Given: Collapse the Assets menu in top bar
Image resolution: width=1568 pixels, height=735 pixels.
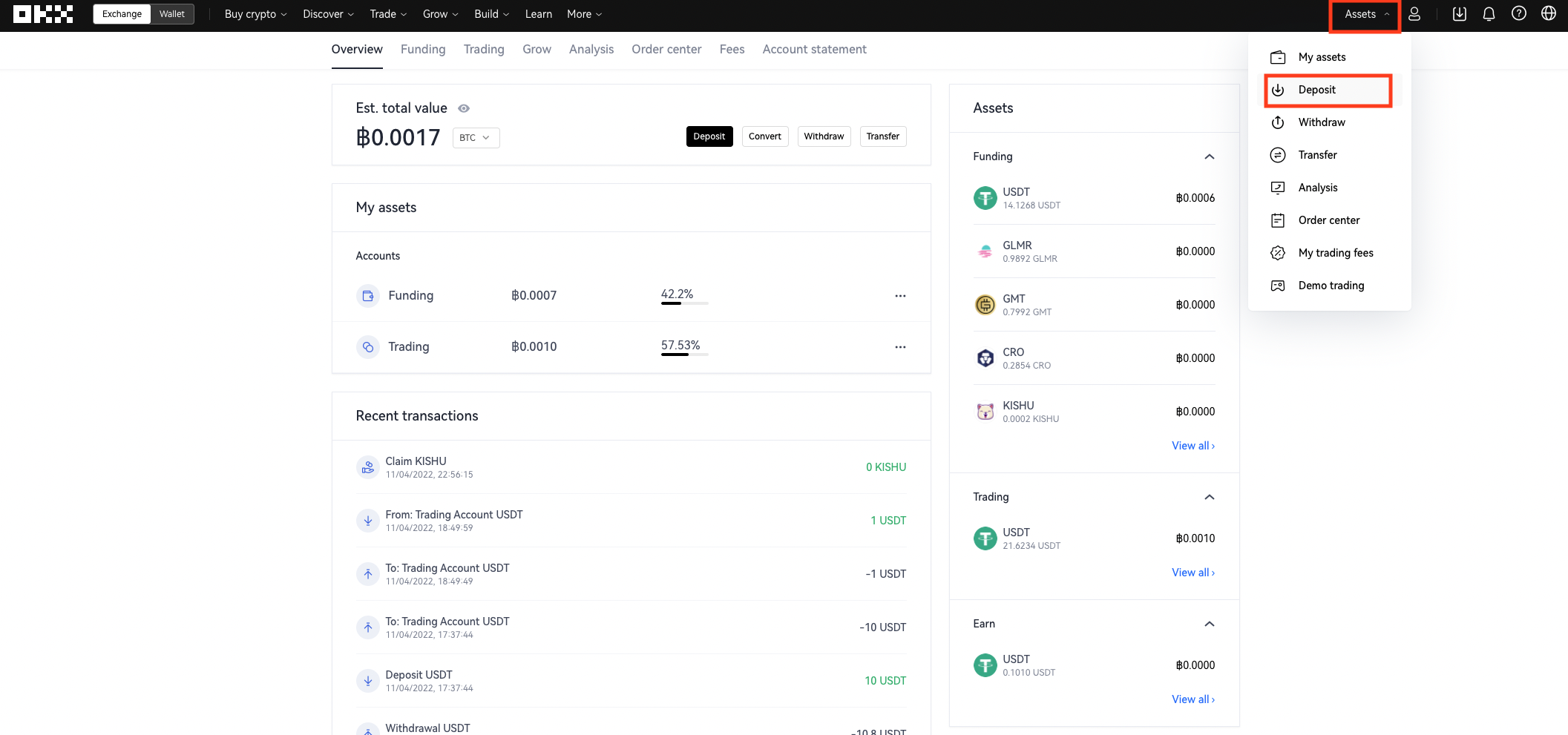Looking at the screenshot, I should tap(1366, 14).
